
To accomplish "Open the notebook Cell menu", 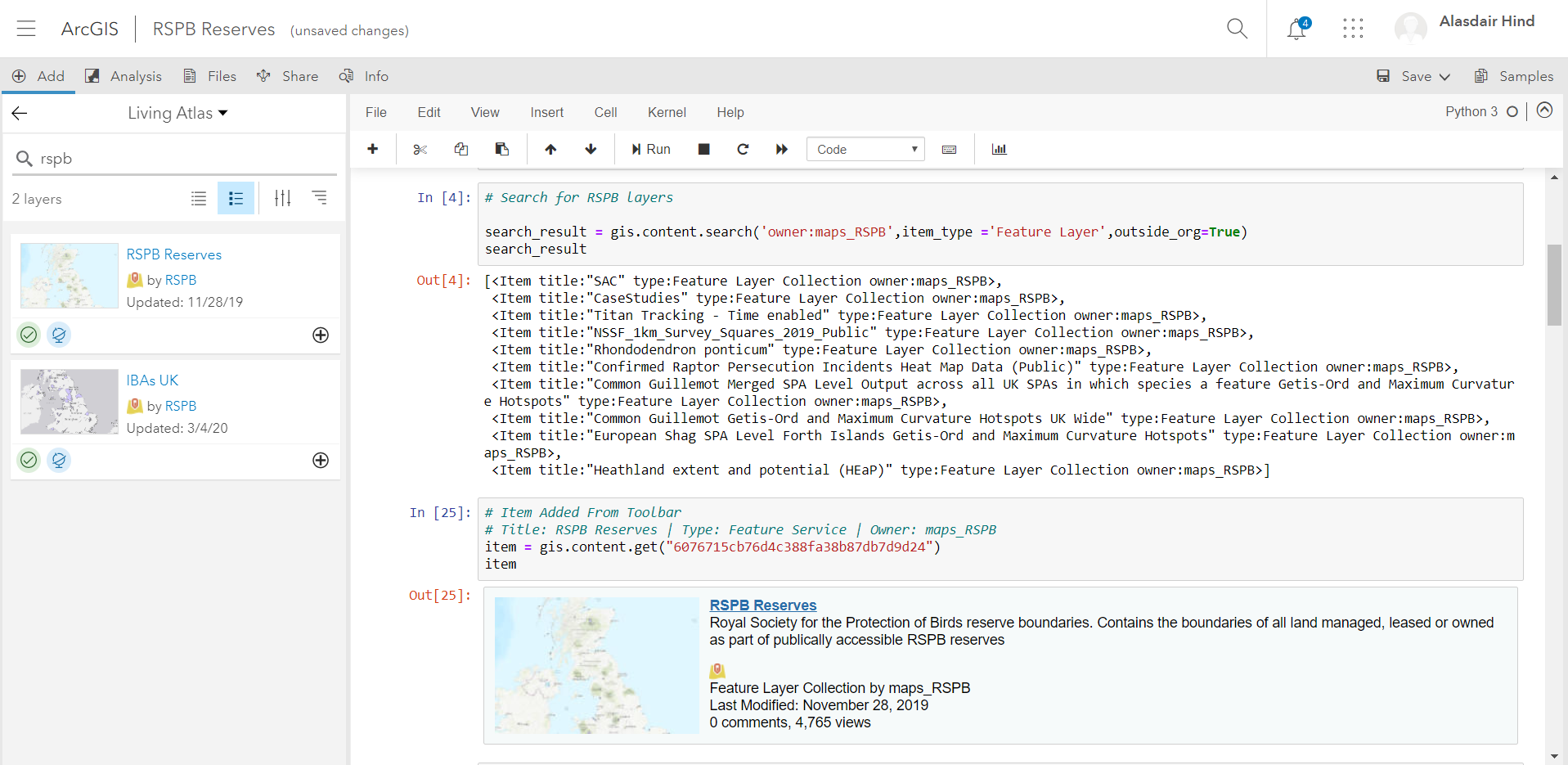I will [605, 112].
